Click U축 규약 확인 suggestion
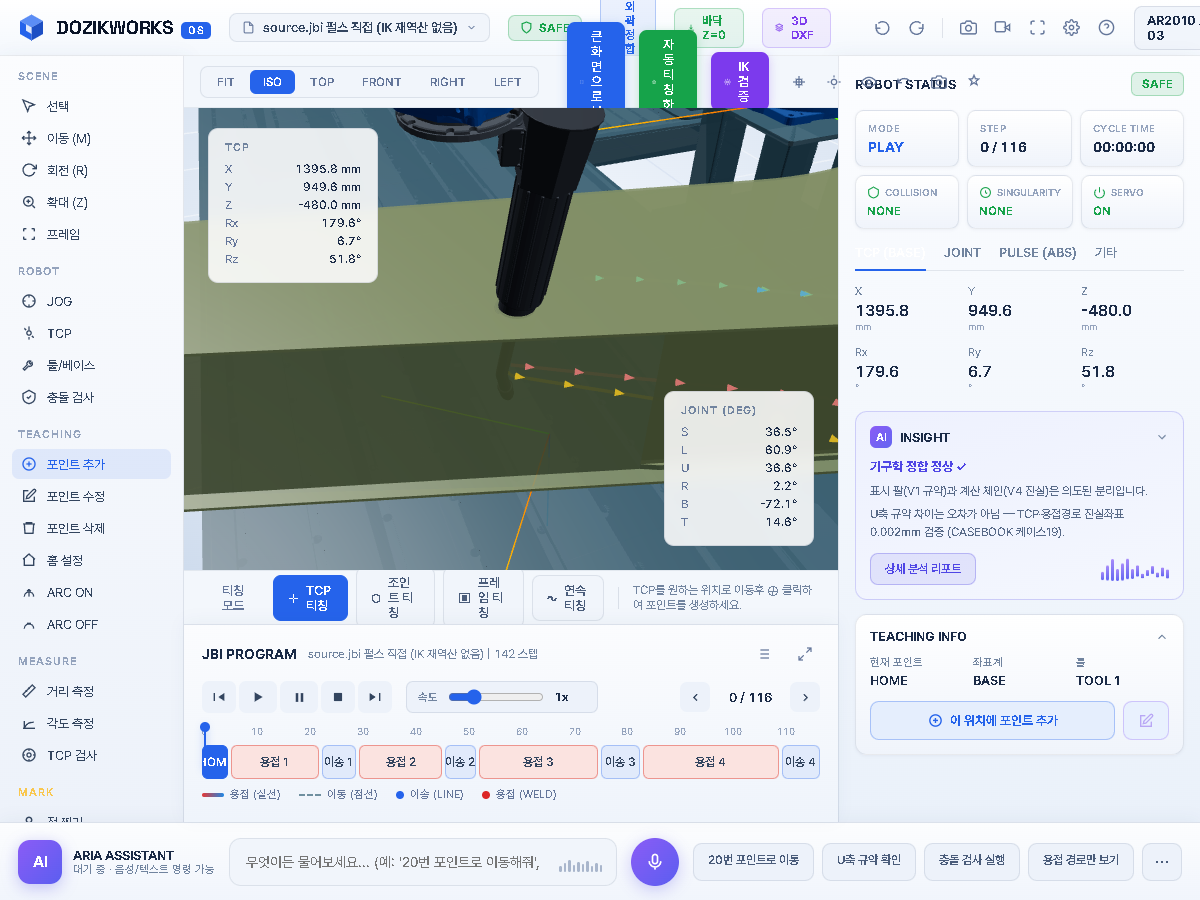The height and width of the screenshot is (900, 1200). [x=869, y=861]
